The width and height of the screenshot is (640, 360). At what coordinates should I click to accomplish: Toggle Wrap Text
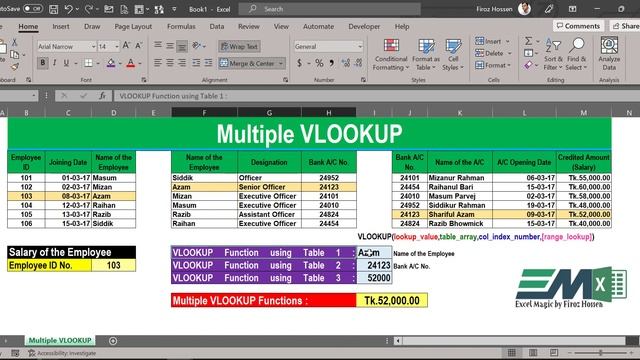[x=239, y=47]
